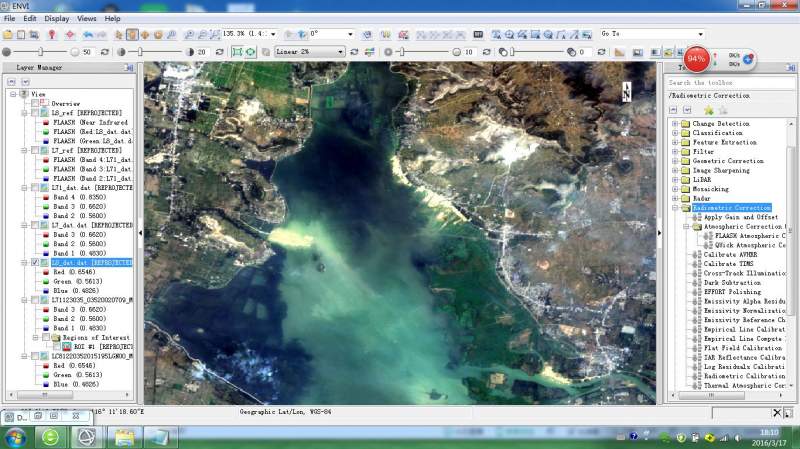Viewport: 800px width, 449px height.
Task: Click the fixed Zoom In icon
Action: [x=189, y=35]
